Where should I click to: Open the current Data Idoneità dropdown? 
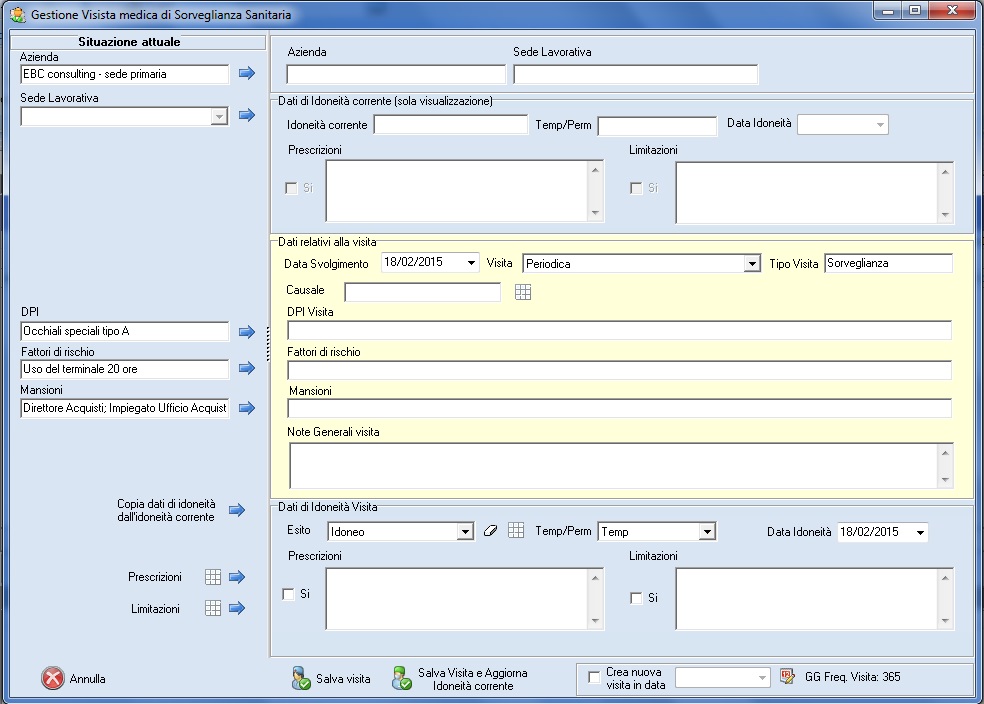point(880,125)
